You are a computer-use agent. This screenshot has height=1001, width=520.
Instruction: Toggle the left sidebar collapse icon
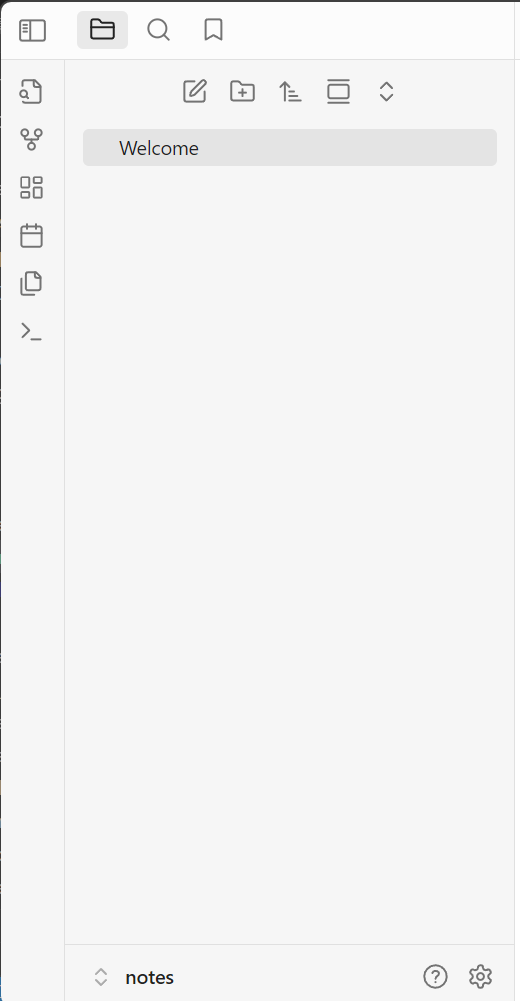coord(33,30)
